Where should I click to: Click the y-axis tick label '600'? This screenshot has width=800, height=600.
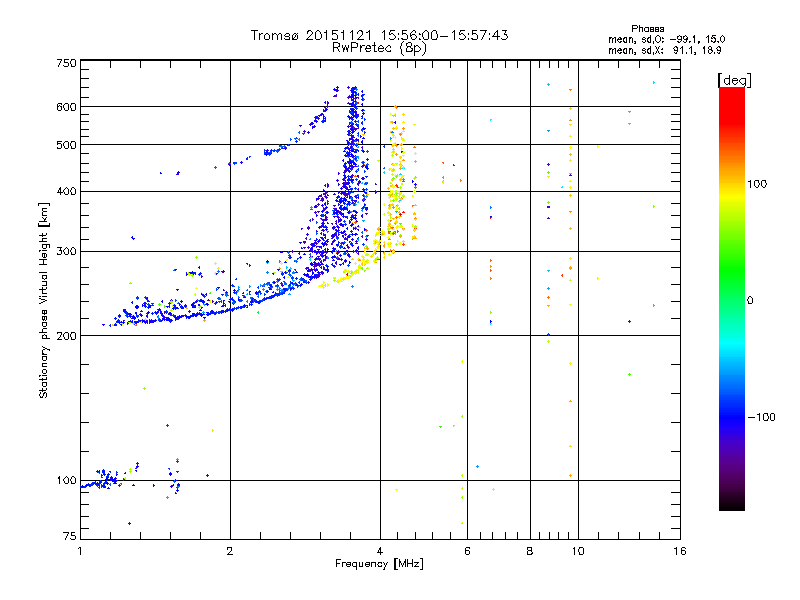pos(66,107)
